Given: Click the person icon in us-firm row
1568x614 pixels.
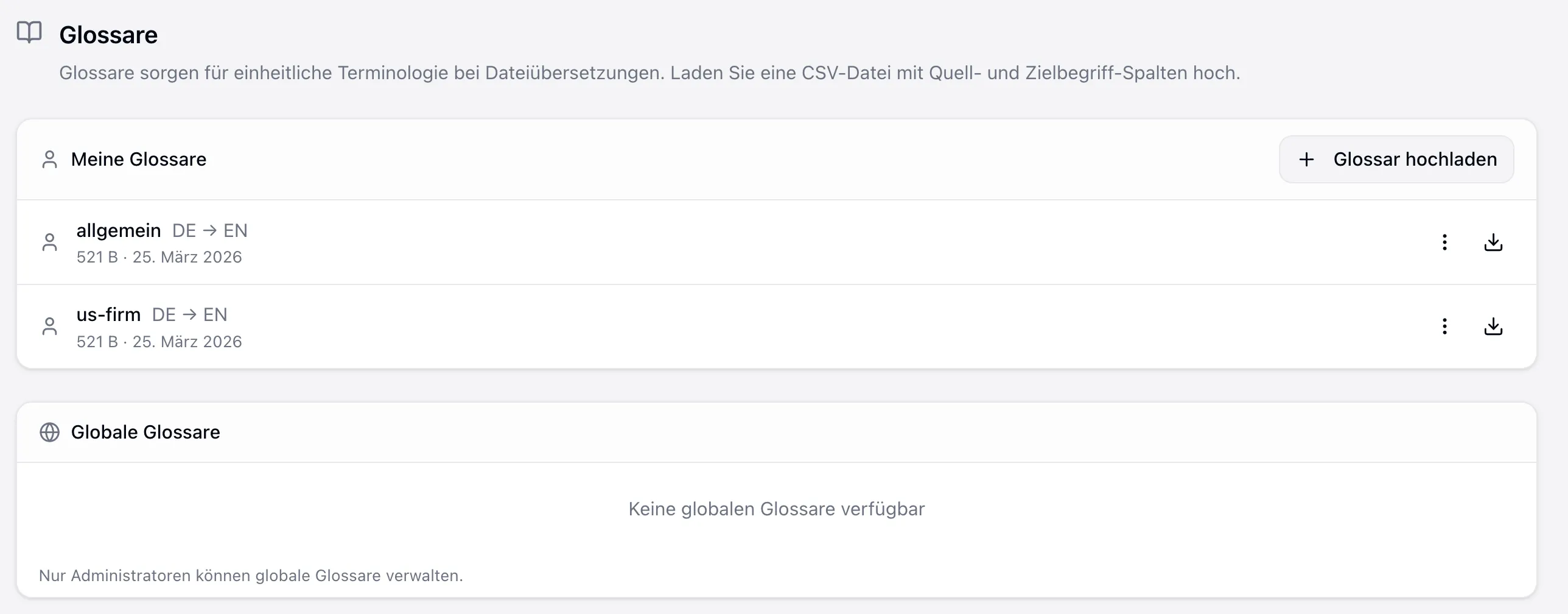Looking at the screenshot, I should (x=49, y=326).
